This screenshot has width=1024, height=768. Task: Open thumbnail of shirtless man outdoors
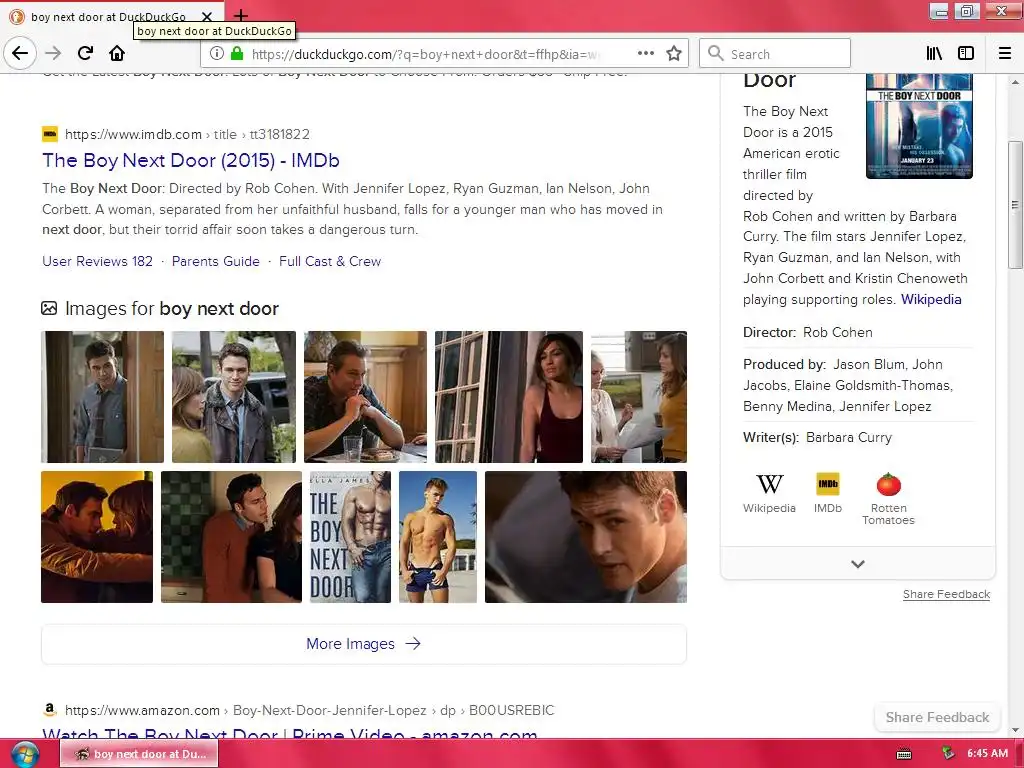pos(438,537)
